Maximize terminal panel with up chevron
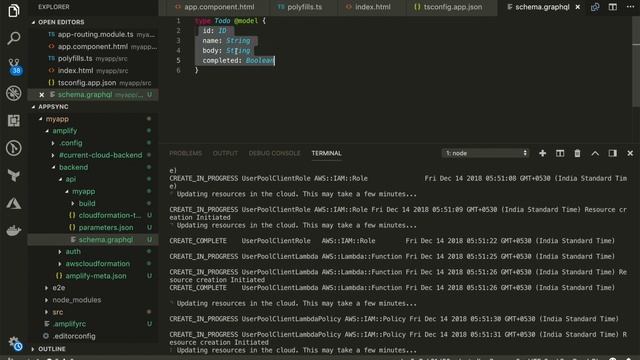This screenshot has height=360, width=640. click(x=595, y=153)
